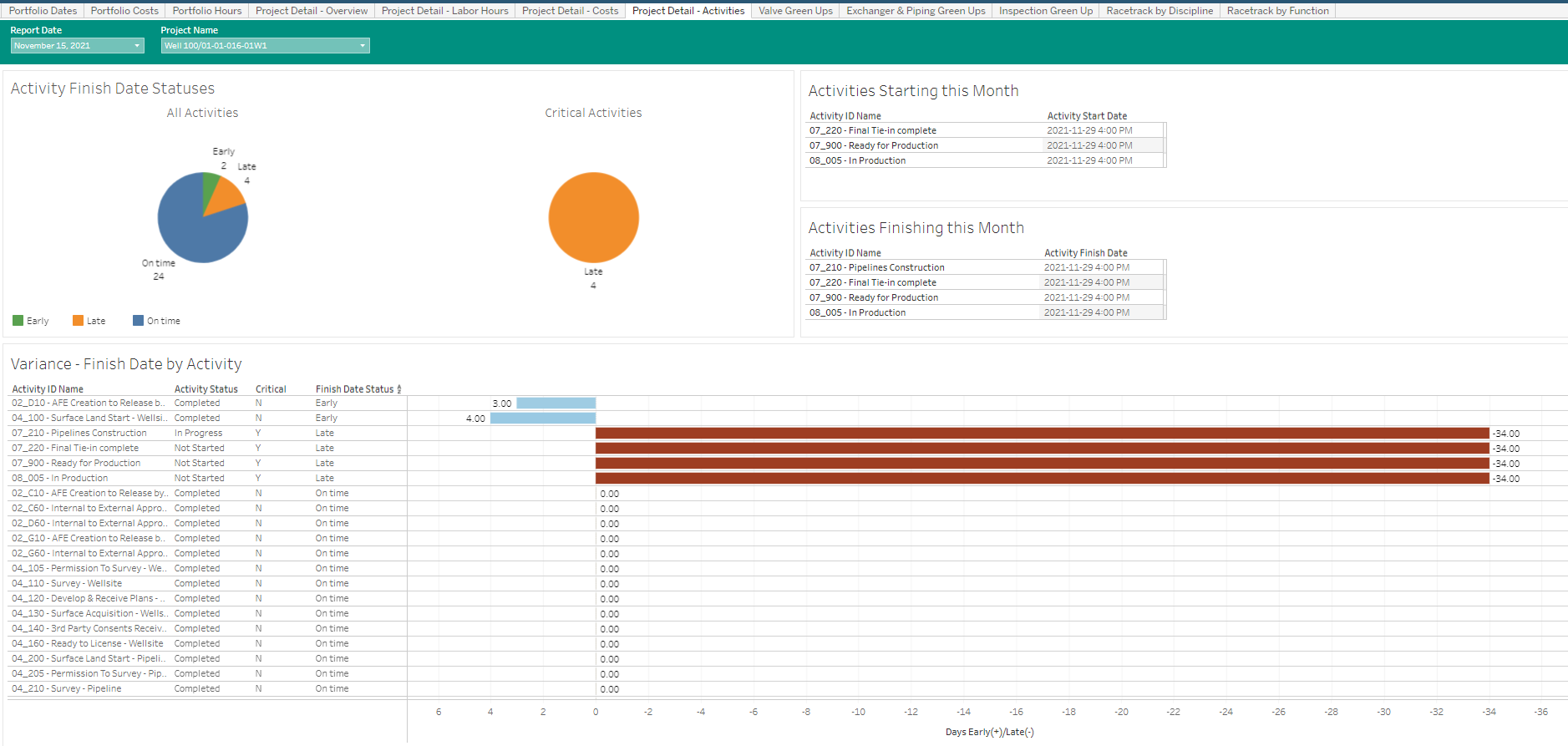This screenshot has height=746, width=1568.
Task: Select 04_110 - Survey - Wellsite row label
Action: [x=67, y=584]
